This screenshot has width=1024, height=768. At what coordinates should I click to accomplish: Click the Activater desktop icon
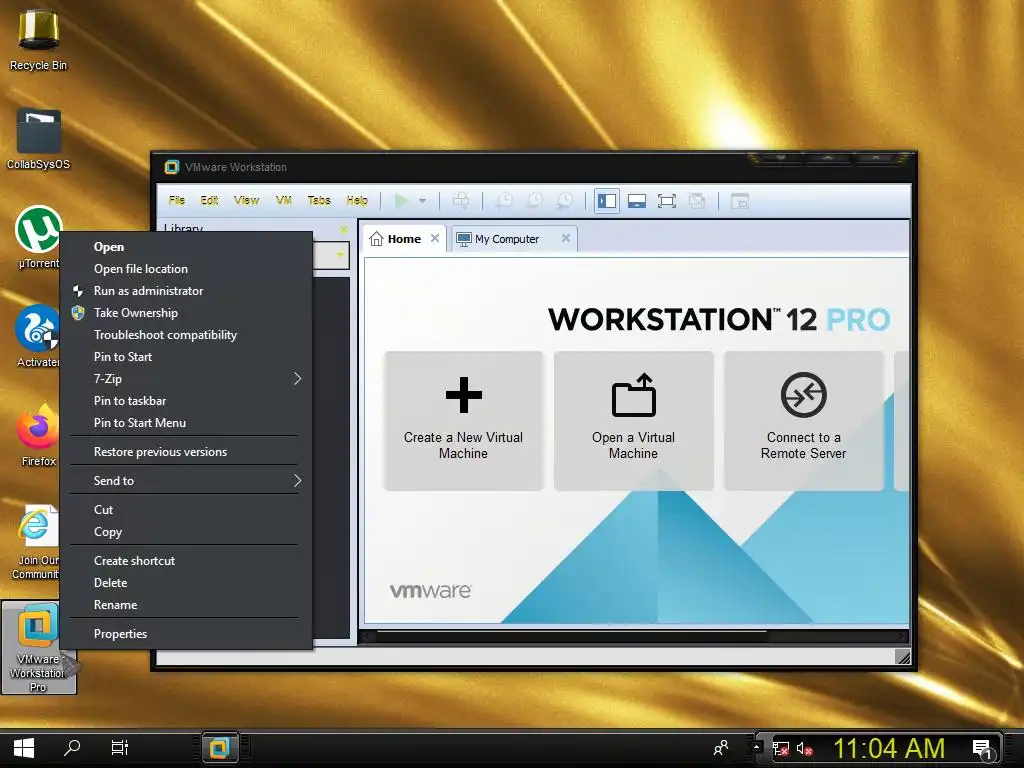coord(38,336)
